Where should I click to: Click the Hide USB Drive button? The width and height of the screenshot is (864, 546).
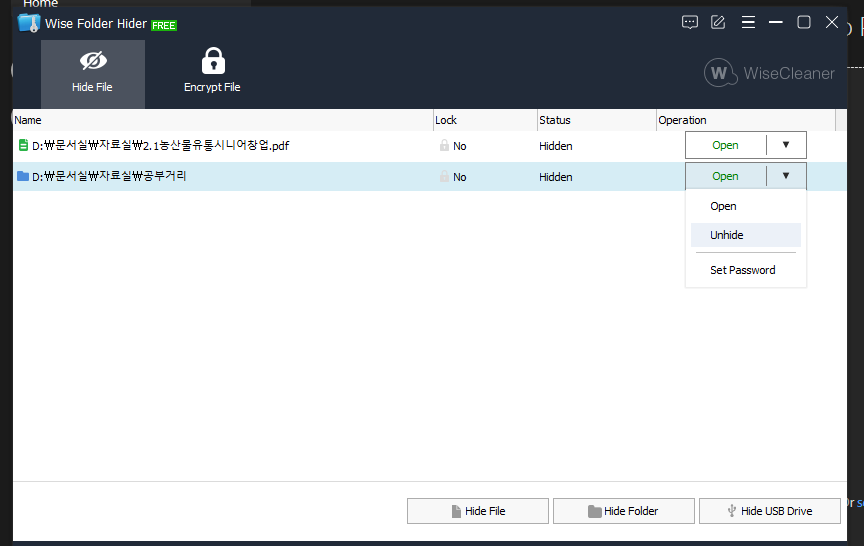pos(770,511)
